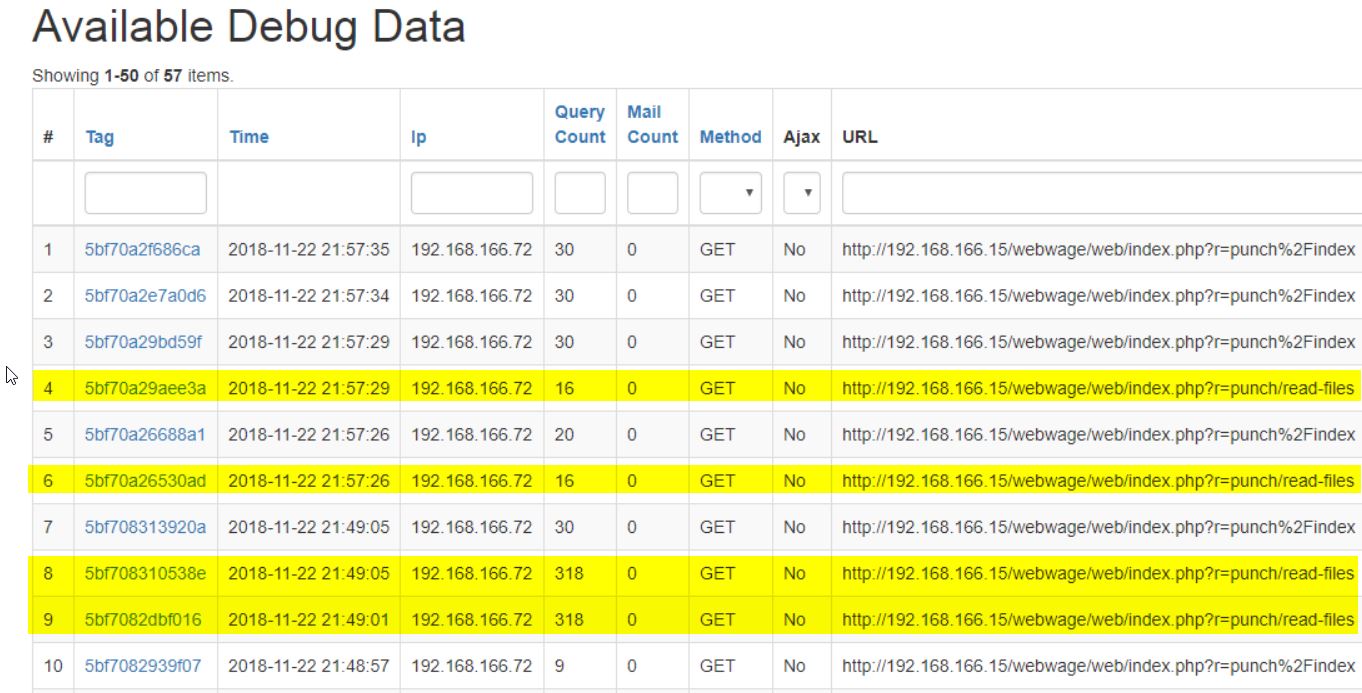The image size is (1362, 693).
Task: Click the Tag filter input field
Action: [145, 193]
